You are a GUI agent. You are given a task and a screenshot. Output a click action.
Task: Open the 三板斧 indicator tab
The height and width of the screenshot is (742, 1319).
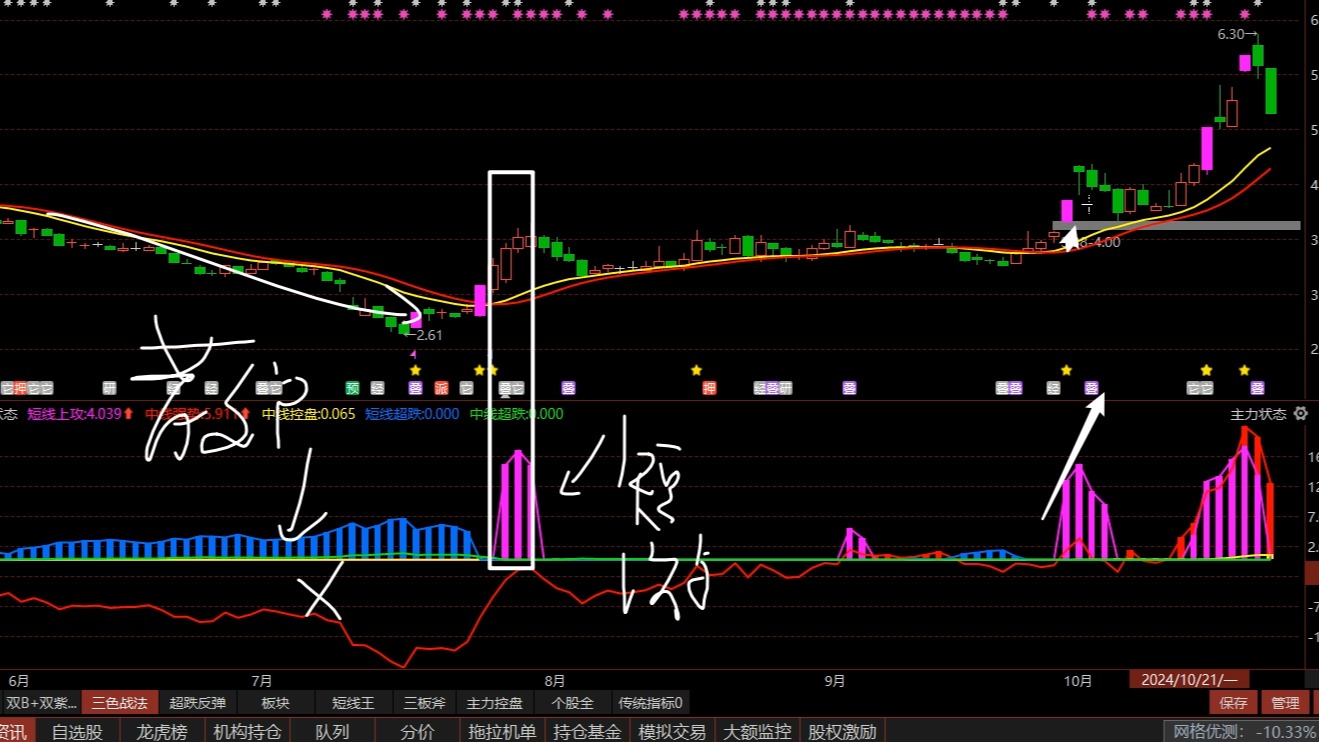click(424, 703)
